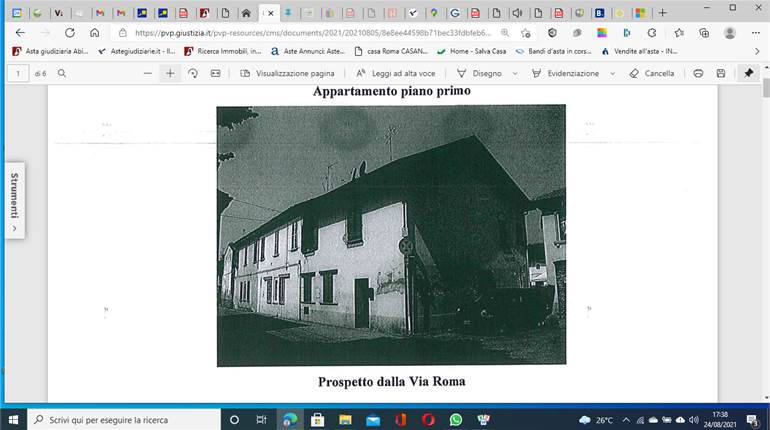Viewport: 770px width, 430px height.
Task: Click the page number input field
Action: (18, 73)
